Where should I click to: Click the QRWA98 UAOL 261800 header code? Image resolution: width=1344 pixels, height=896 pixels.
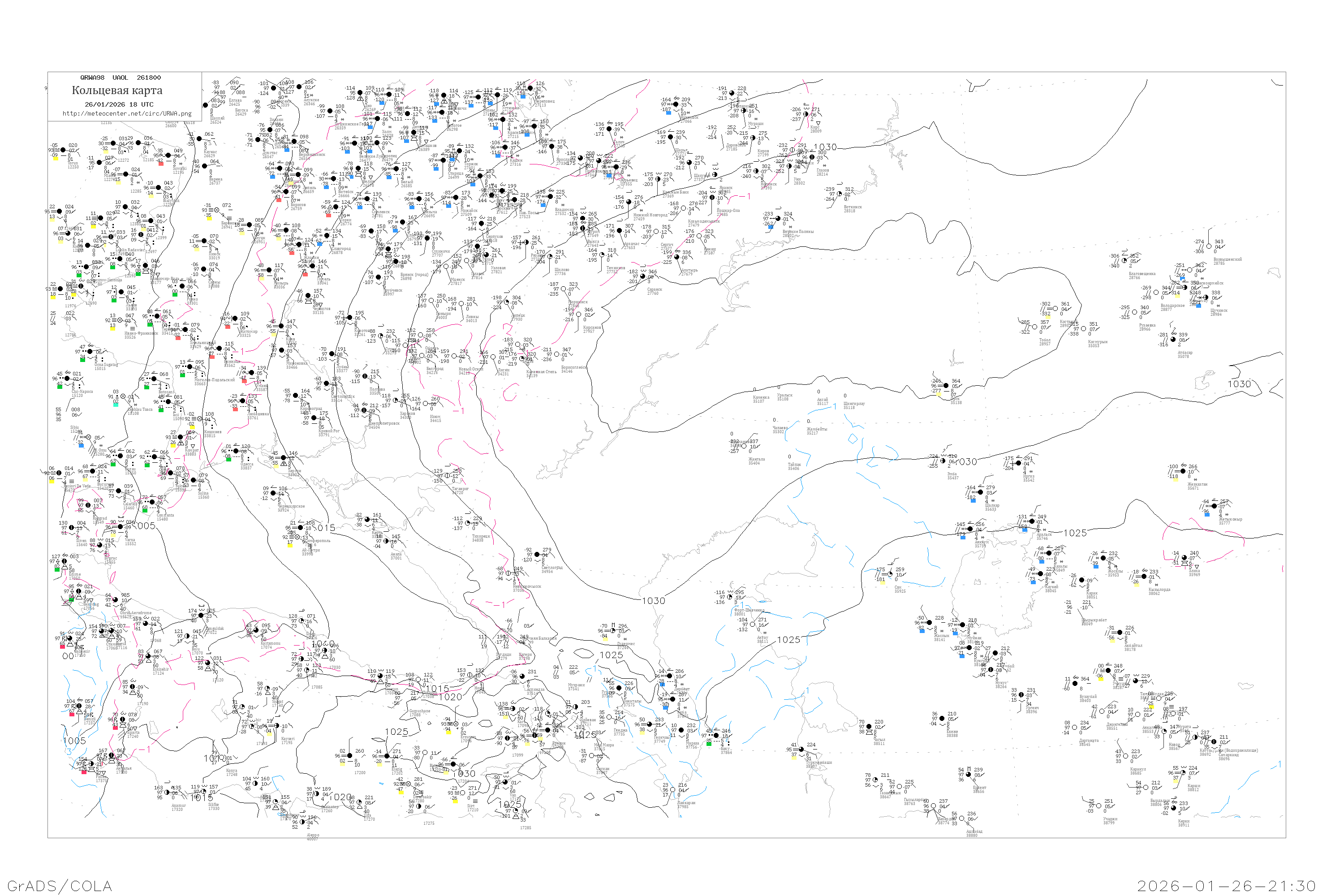pyautogui.click(x=120, y=77)
